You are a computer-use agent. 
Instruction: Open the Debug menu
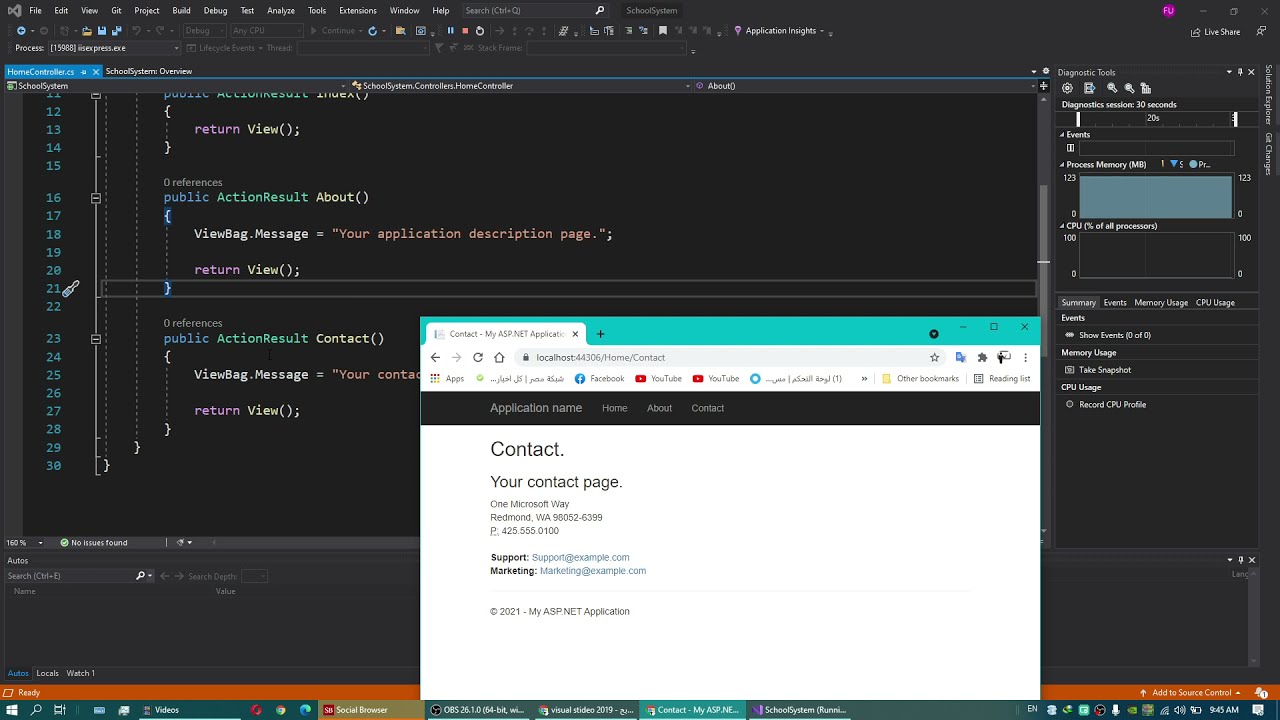coord(215,10)
